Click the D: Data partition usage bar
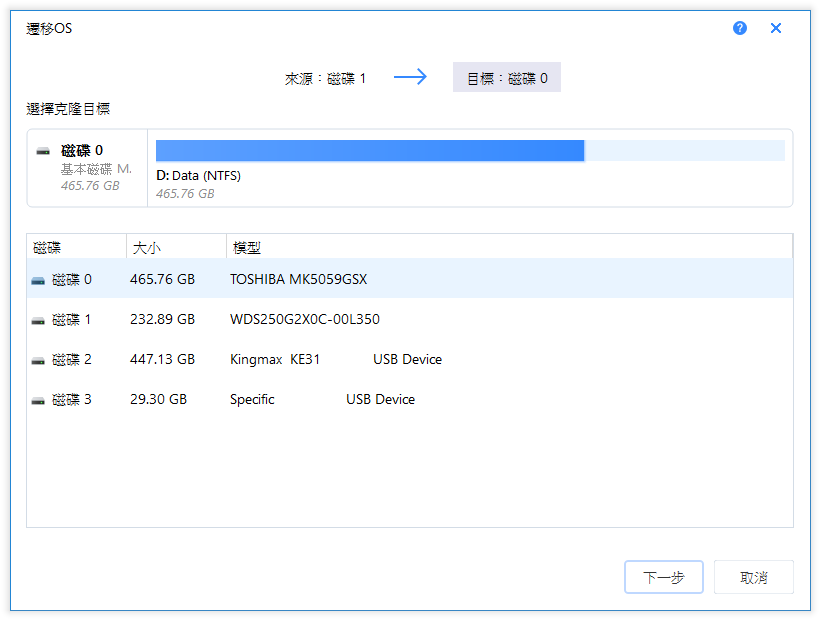This screenshot has width=820, height=620. click(x=470, y=151)
